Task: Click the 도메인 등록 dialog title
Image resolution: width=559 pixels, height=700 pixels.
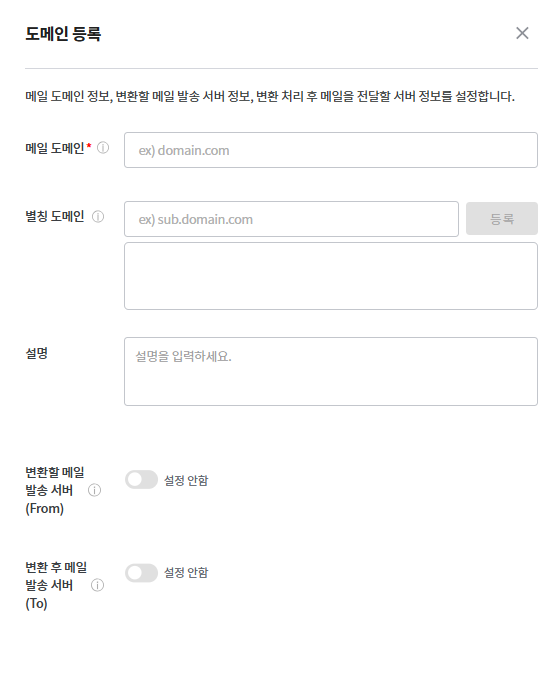Action: click(x=63, y=34)
